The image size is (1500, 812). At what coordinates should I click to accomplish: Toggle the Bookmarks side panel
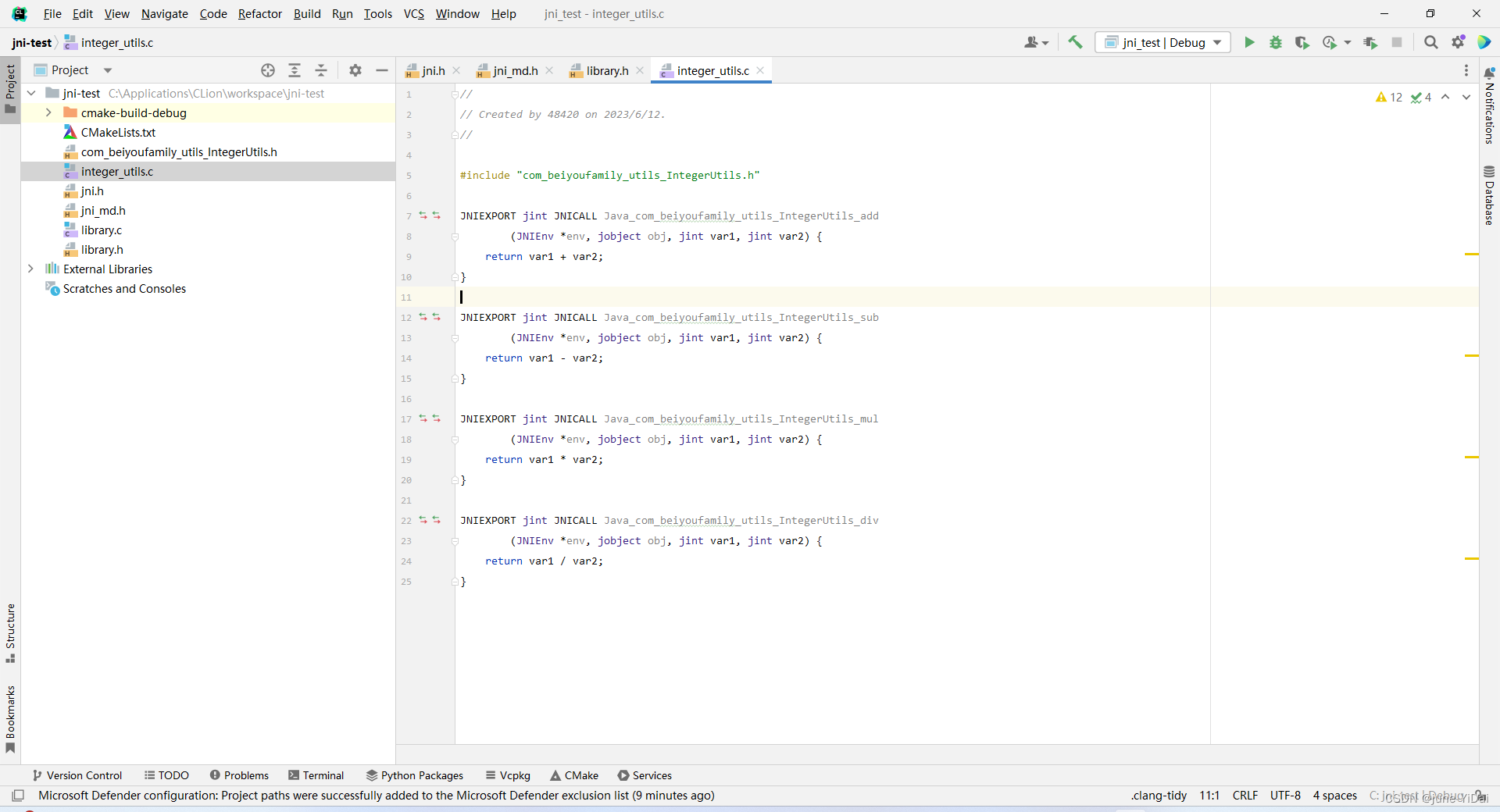(x=10, y=719)
